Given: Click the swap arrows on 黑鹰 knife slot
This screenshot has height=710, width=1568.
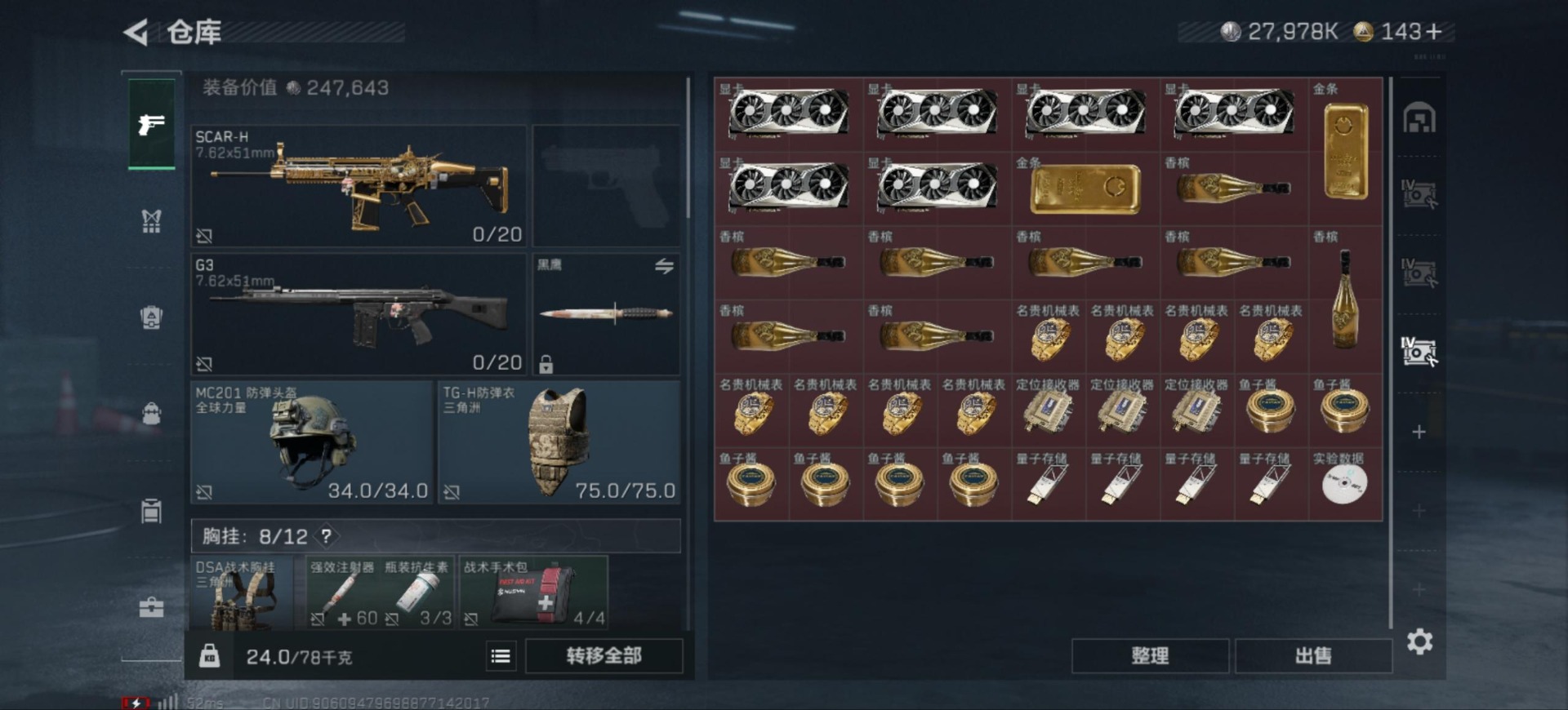Looking at the screenshot, I should click(664, 266).
